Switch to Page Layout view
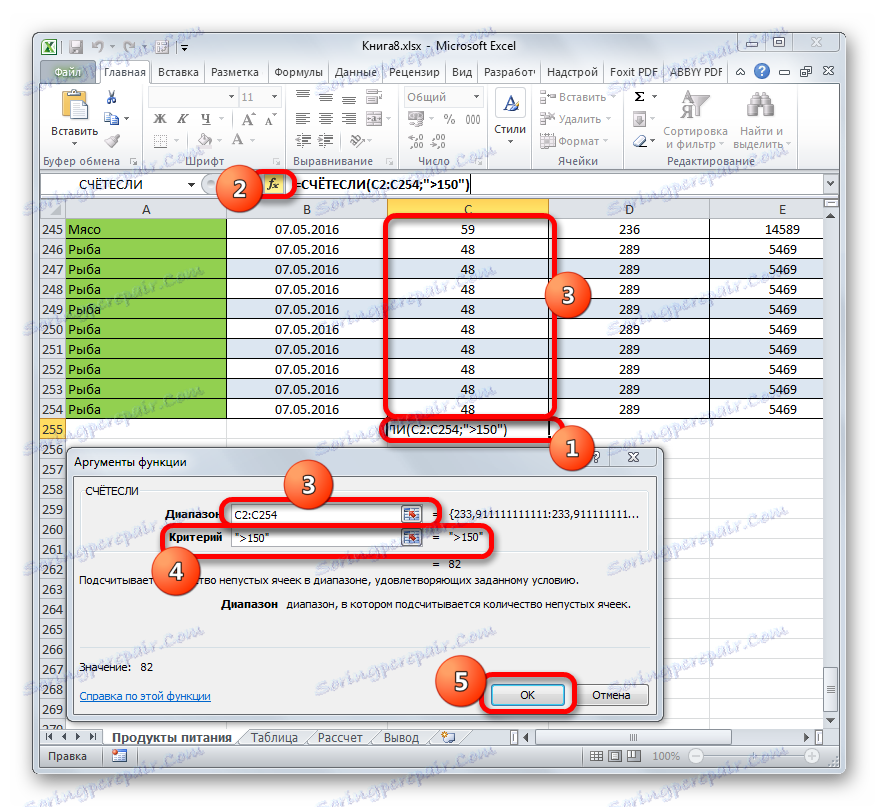 pyautogui.click(x=615, y=756)
